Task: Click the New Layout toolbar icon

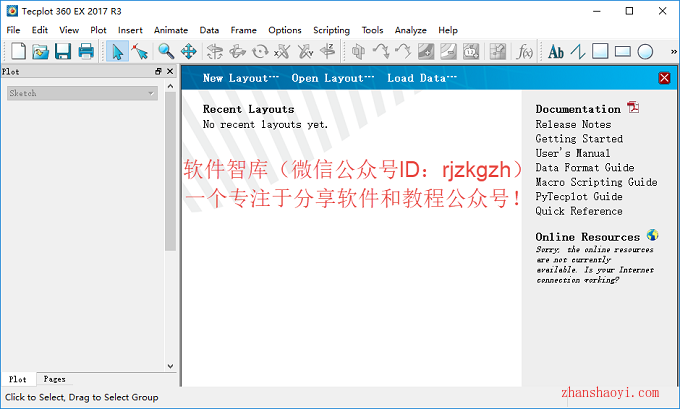Action: click(x=18, y=51)
